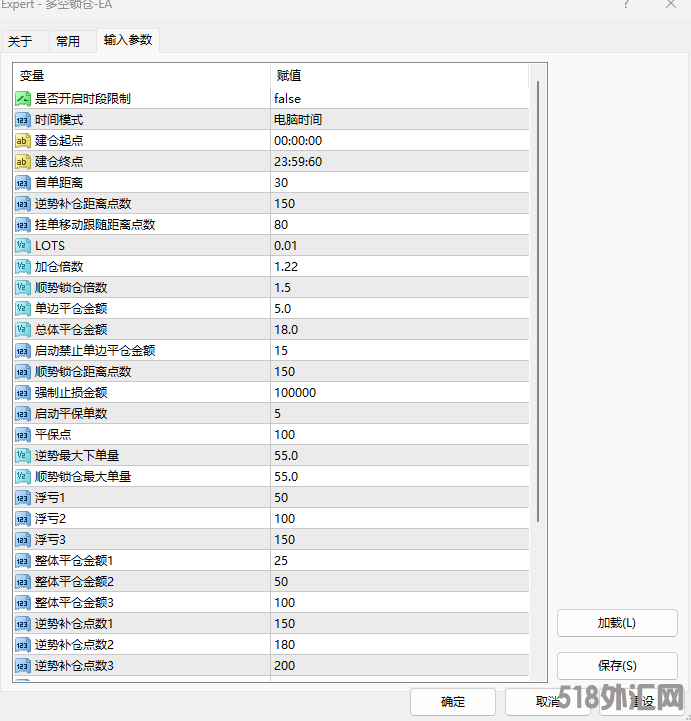Viewport: 691px width, 721px height.
Task: Click the integer icon beside 浮亏2
Action: (23, 519)
